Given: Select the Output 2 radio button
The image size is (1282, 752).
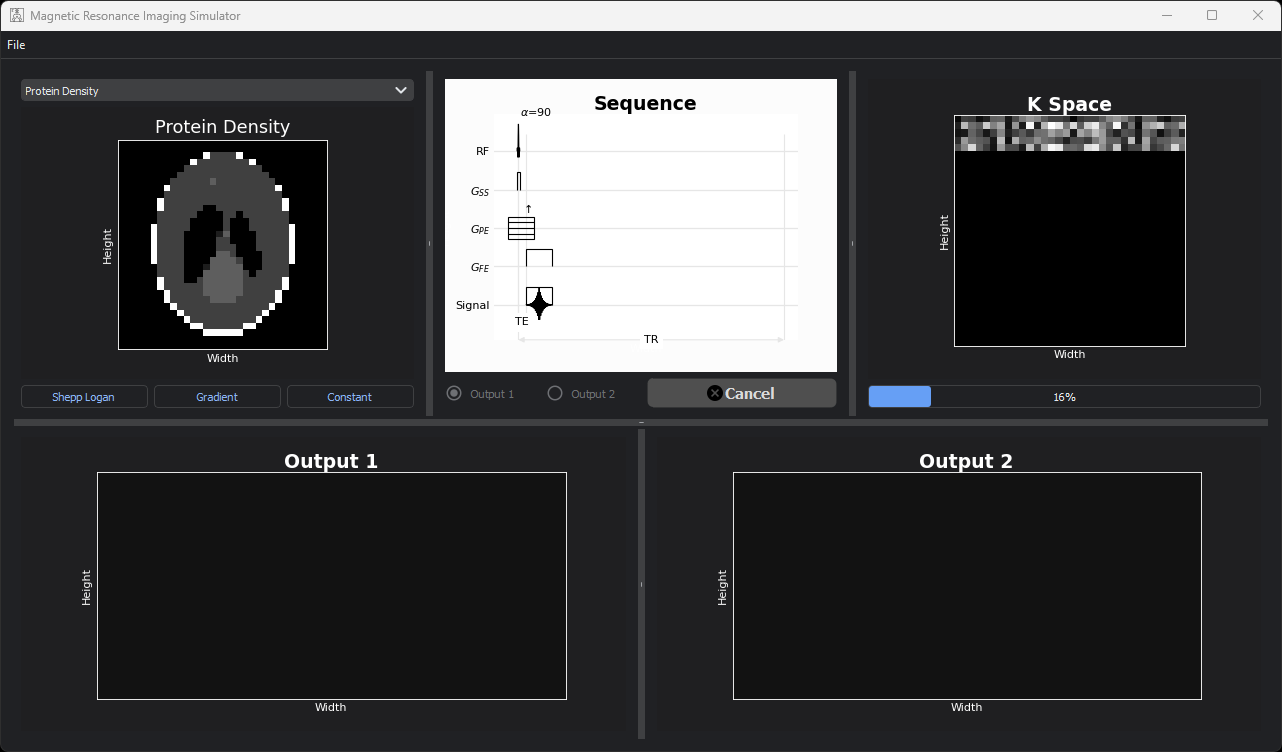Looking at the screenshot, I should tap(582, 394).
